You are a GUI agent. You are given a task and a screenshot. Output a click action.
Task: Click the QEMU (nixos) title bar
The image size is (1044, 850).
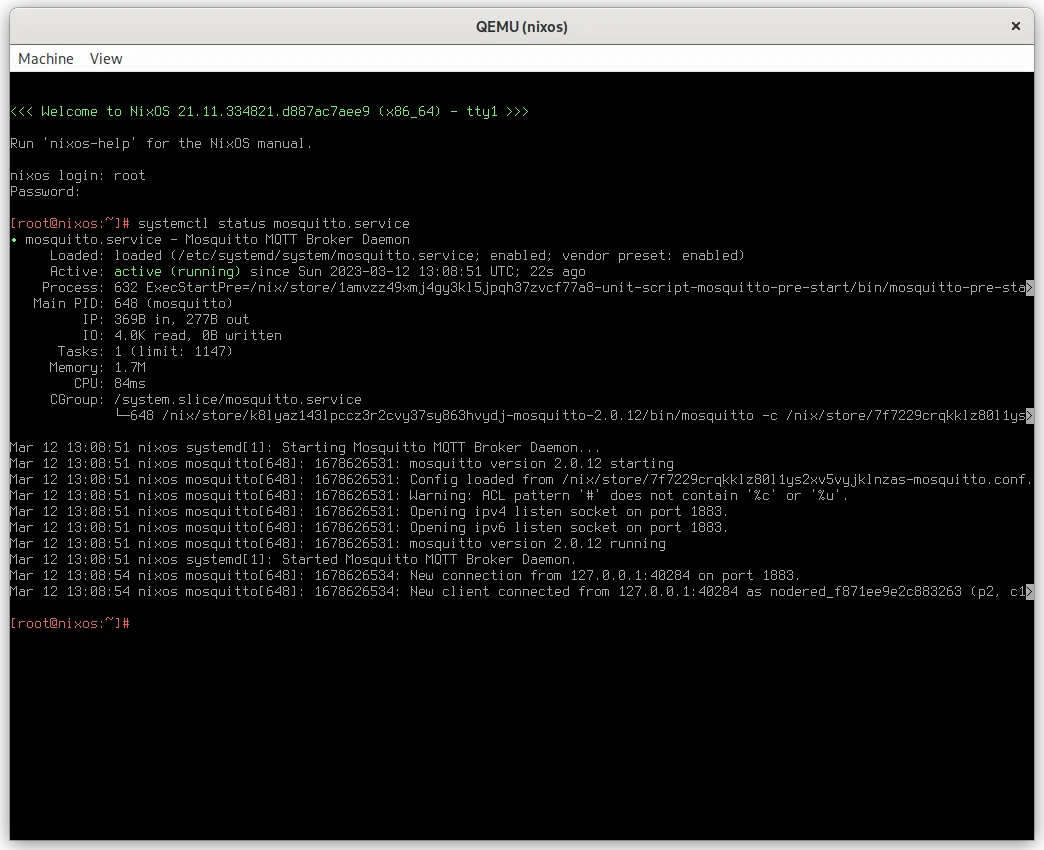pos(522,26)
